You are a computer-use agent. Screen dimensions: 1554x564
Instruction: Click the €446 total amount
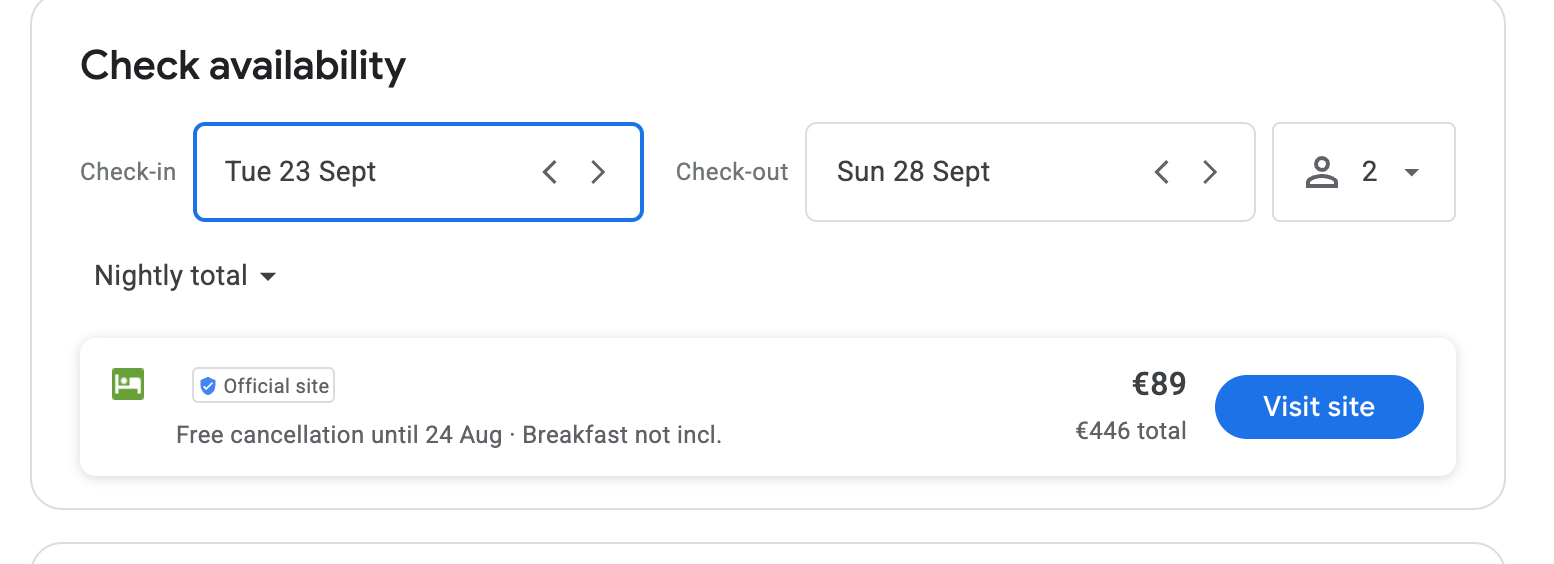click(1130, 431)
